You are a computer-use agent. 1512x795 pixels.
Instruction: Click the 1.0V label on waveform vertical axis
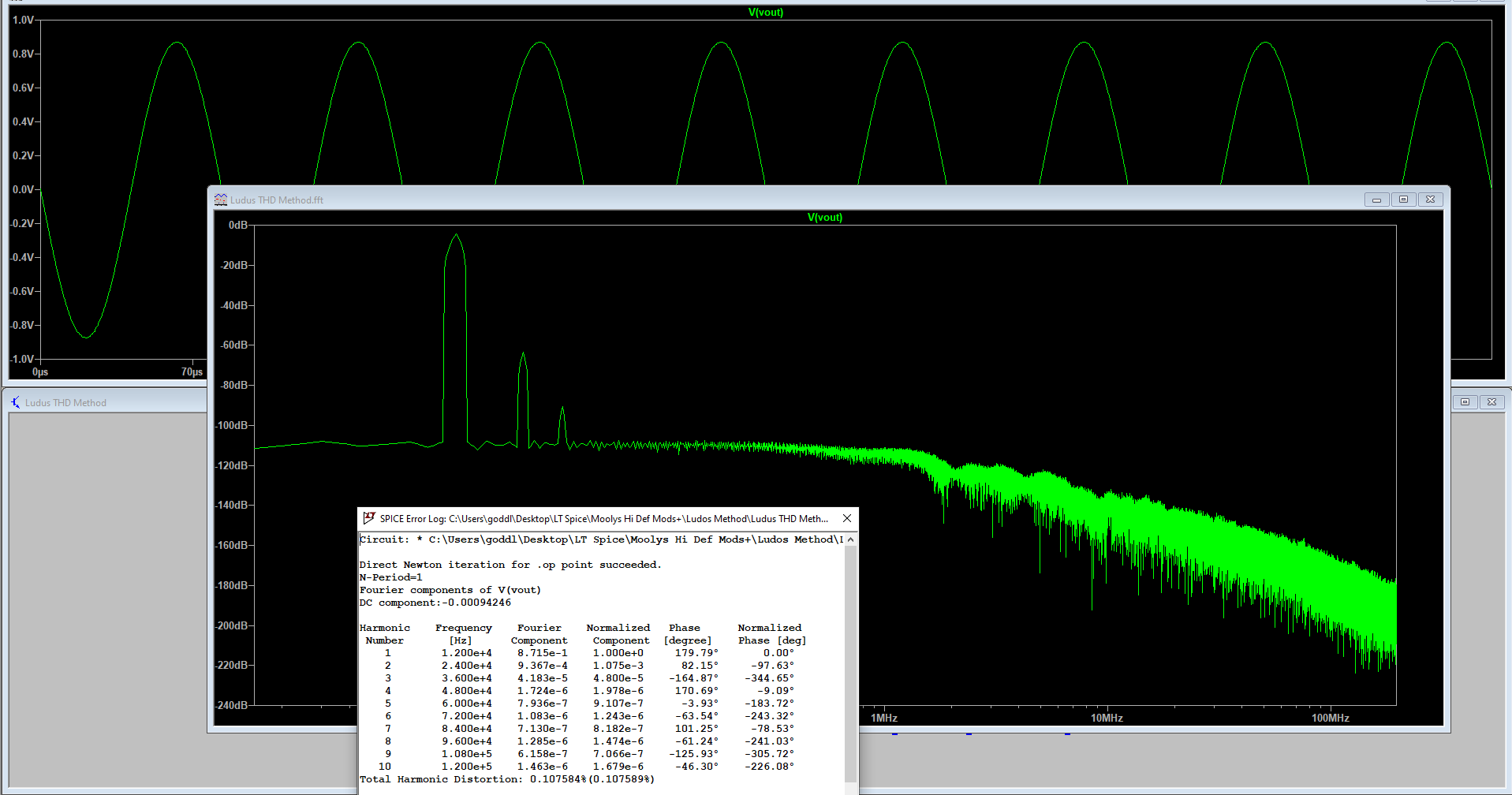(23, 20)
